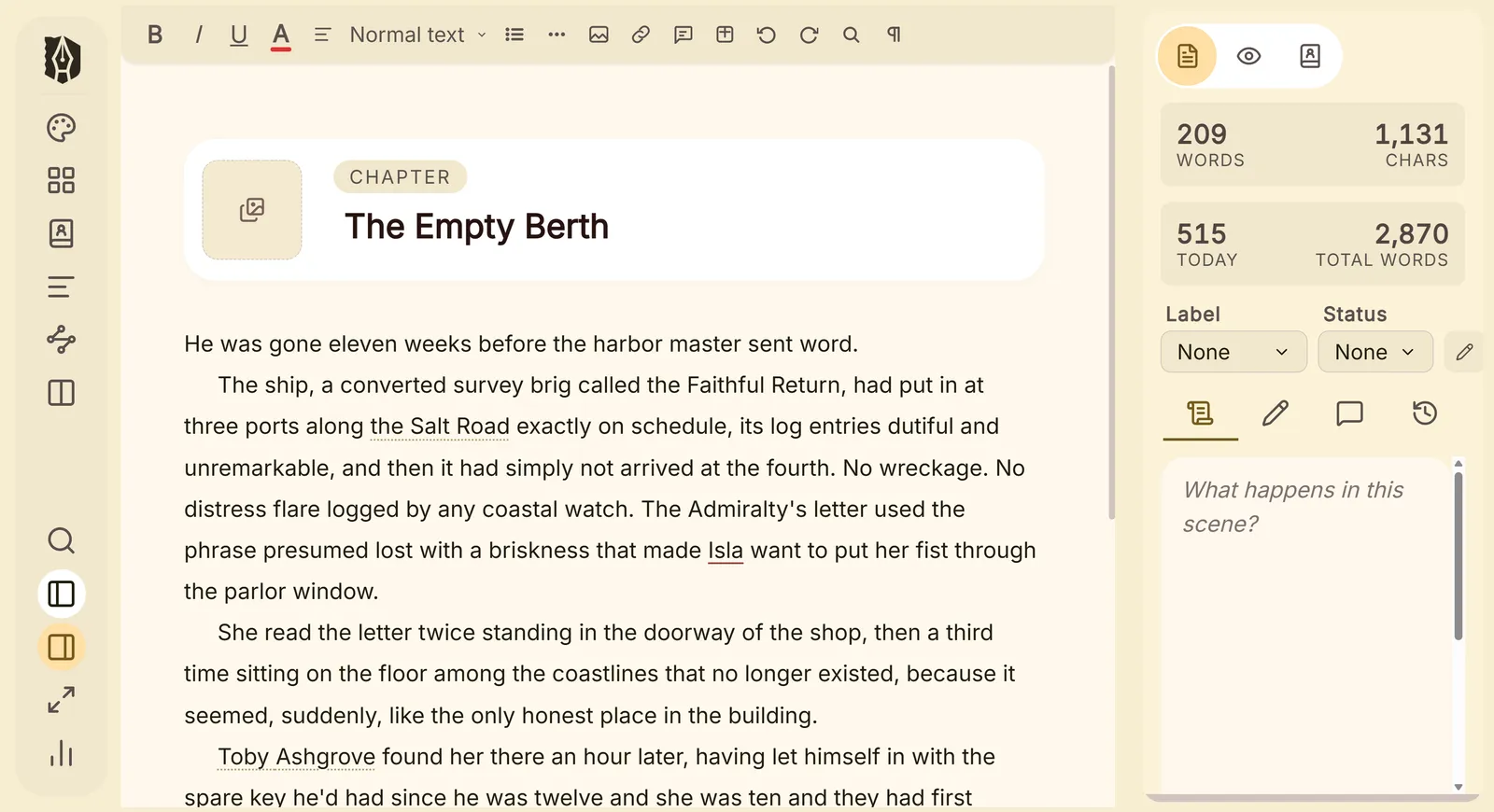Open the theme palette
This screenshot has height=812, width=1494.
point(62,128)
